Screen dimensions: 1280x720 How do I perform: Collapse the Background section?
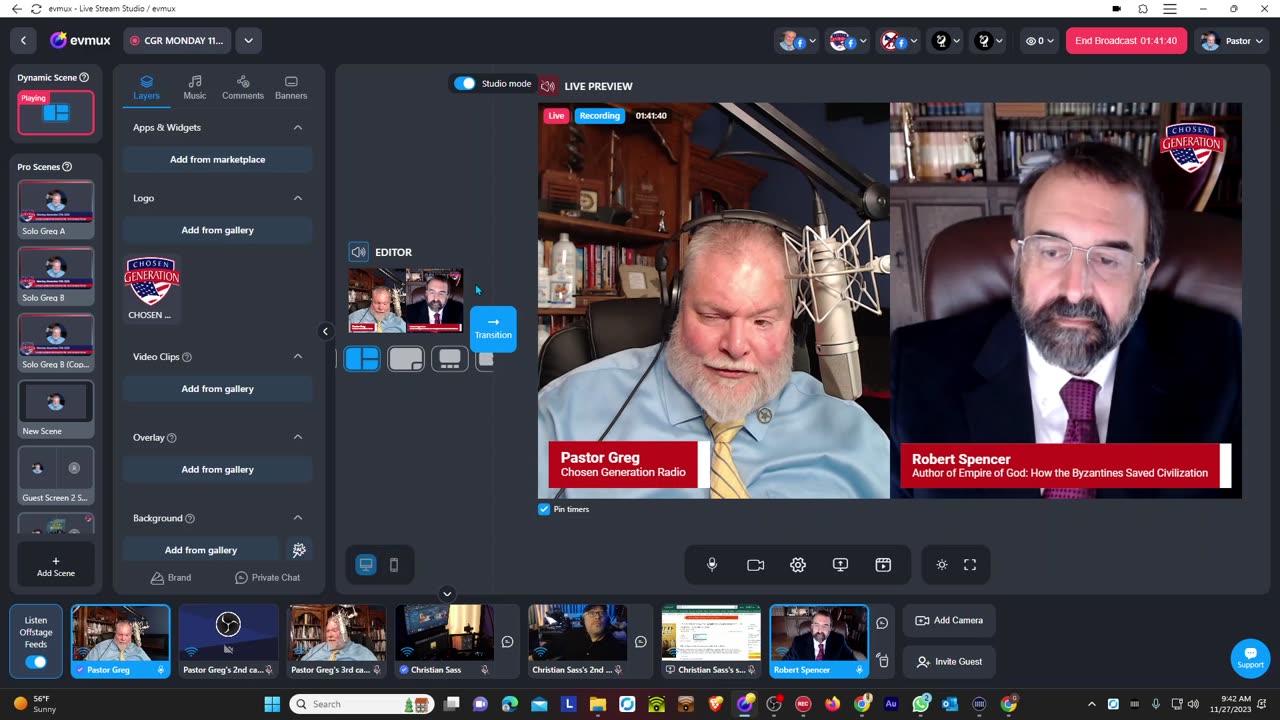pyautogui.click(x=298, y=518)
